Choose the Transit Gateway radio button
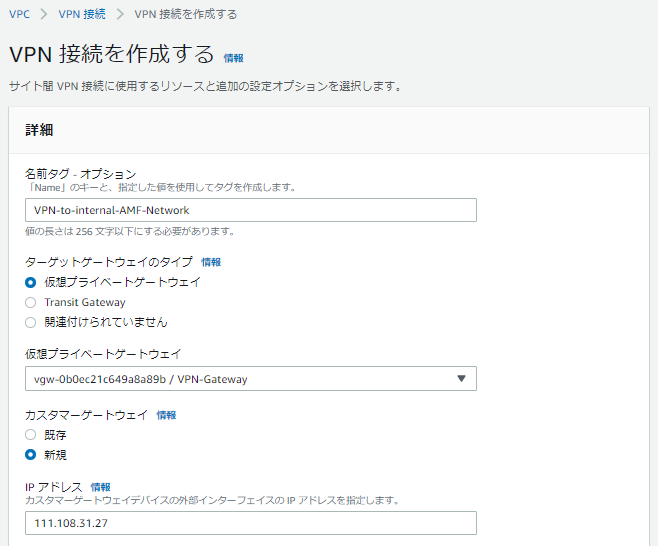Viewport: 658px width, 546px height. pos(31,302)
